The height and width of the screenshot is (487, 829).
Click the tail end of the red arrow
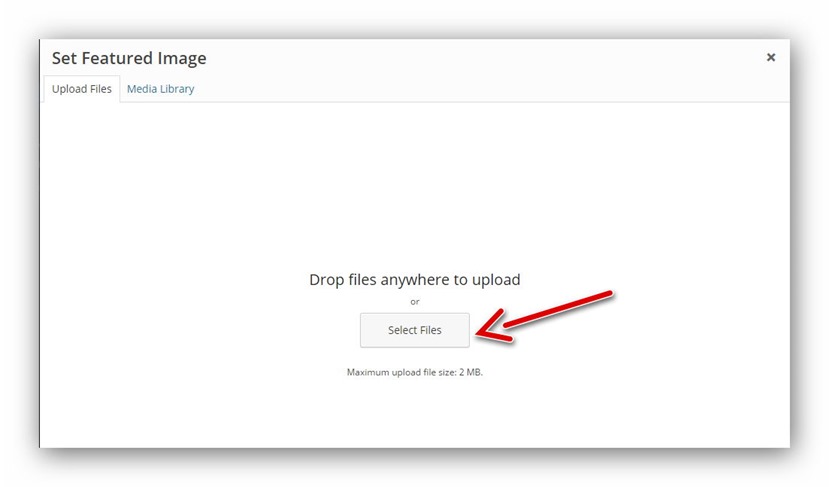[x=607, y=295]
